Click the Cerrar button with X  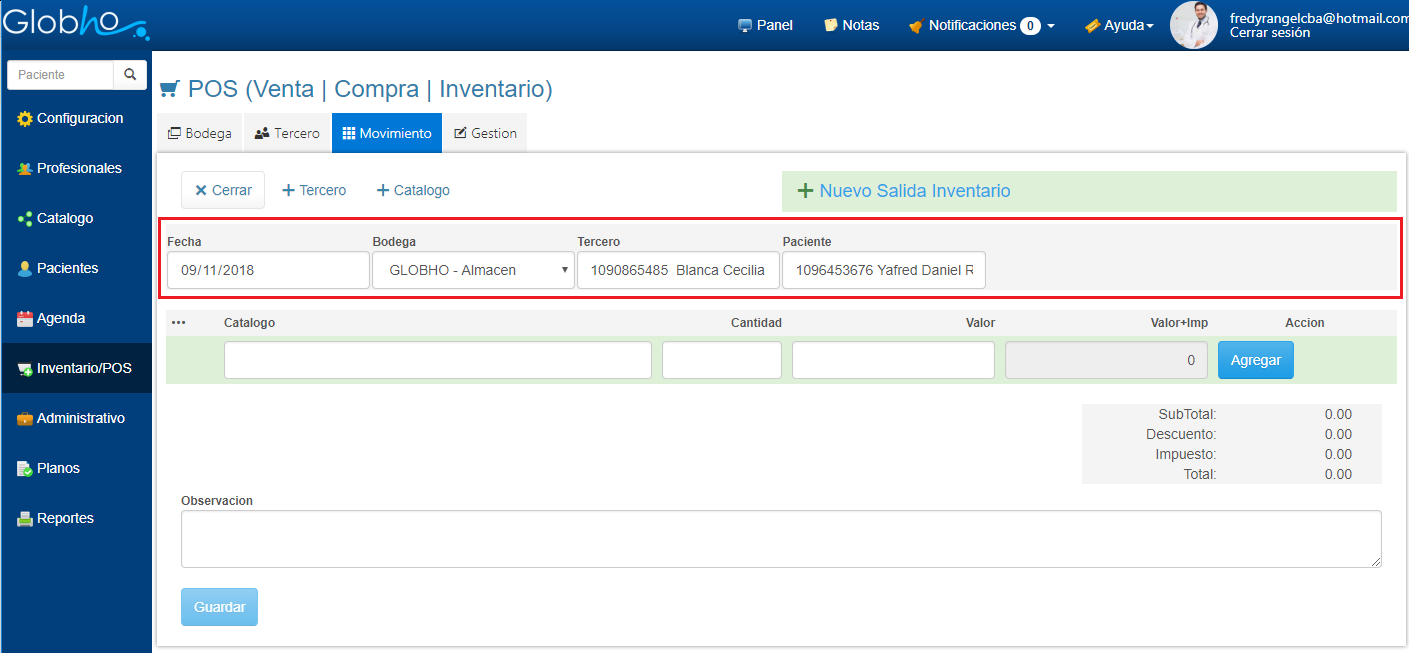(x=223, y=190)
